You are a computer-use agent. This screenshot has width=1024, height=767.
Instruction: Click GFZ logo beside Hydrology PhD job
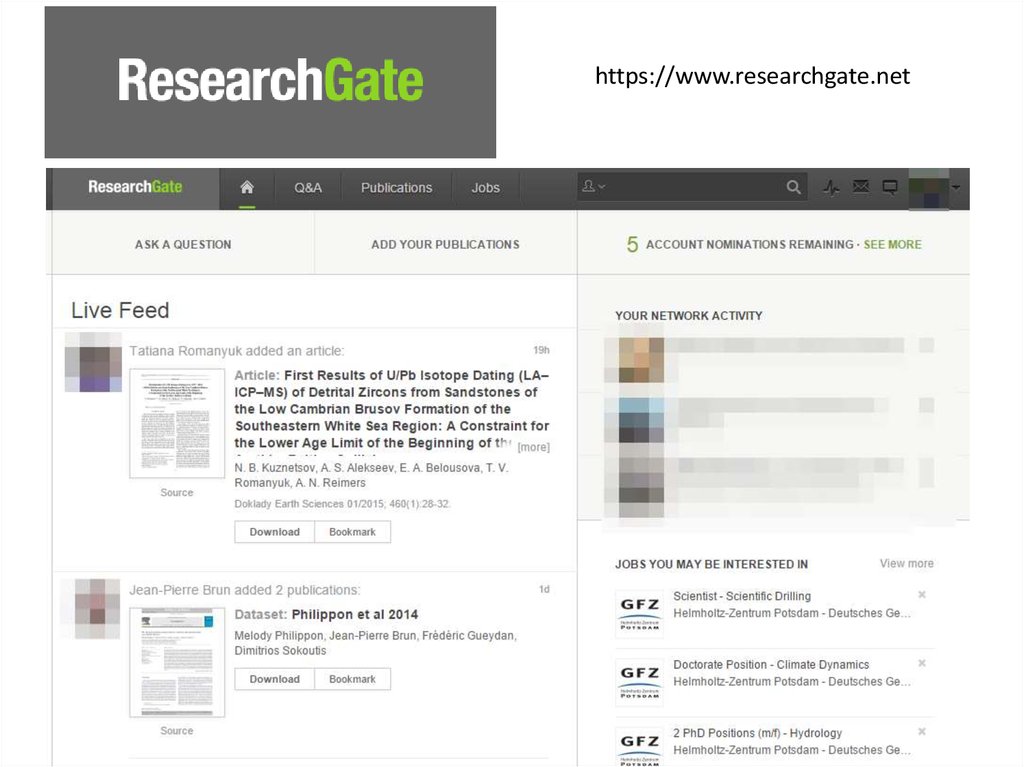(639, 745)
